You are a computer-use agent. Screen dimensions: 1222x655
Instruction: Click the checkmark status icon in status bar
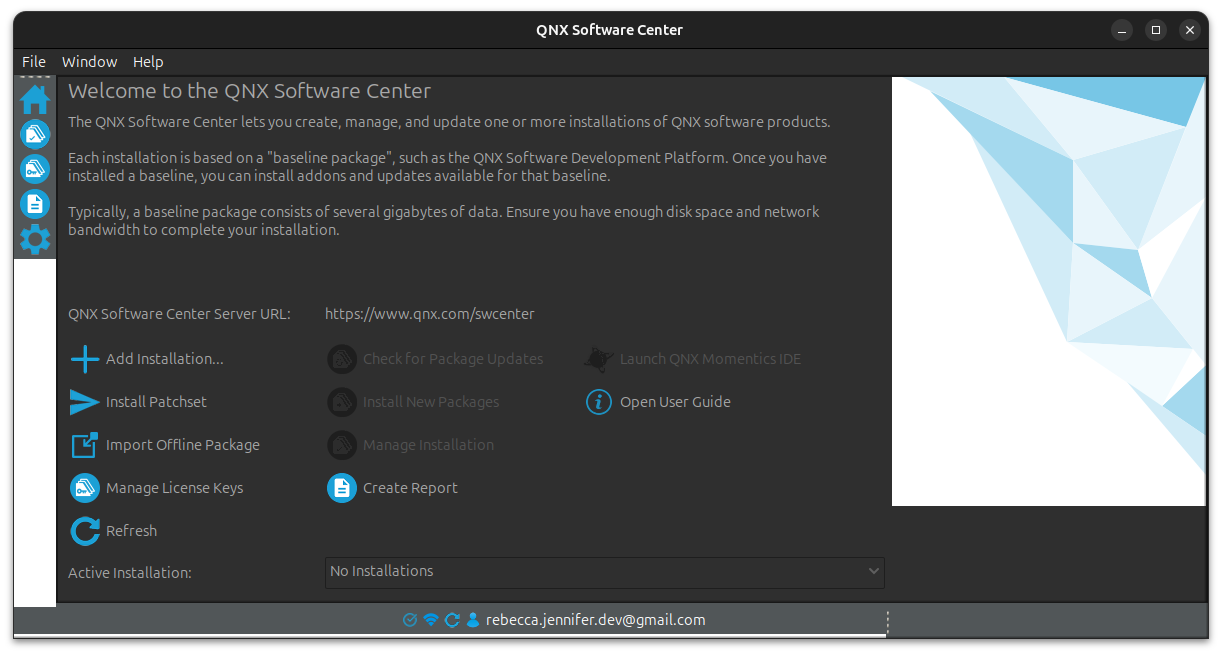click(x=409, y=620)
